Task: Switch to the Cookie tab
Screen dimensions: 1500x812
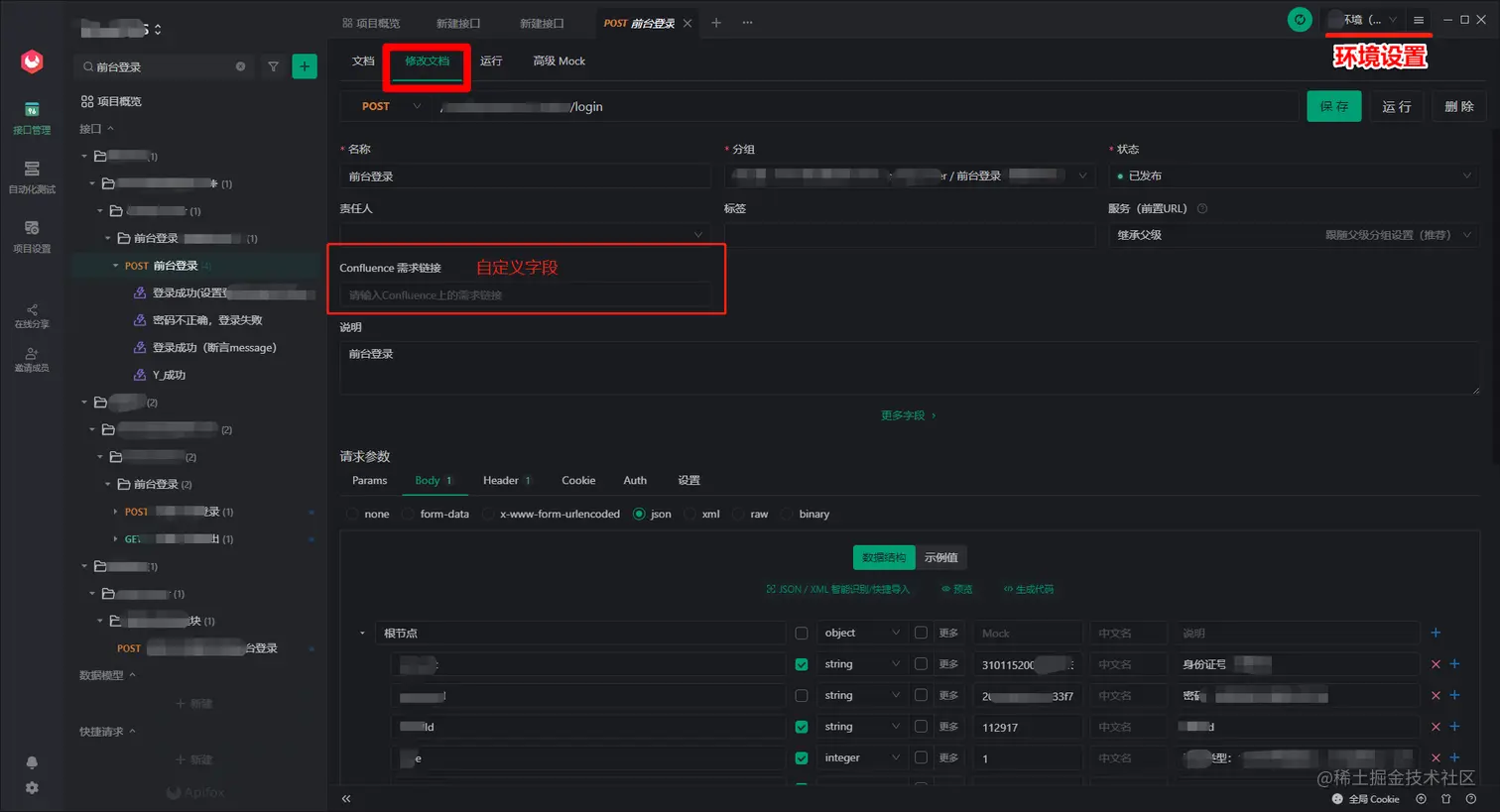Action: pos(578,480)
